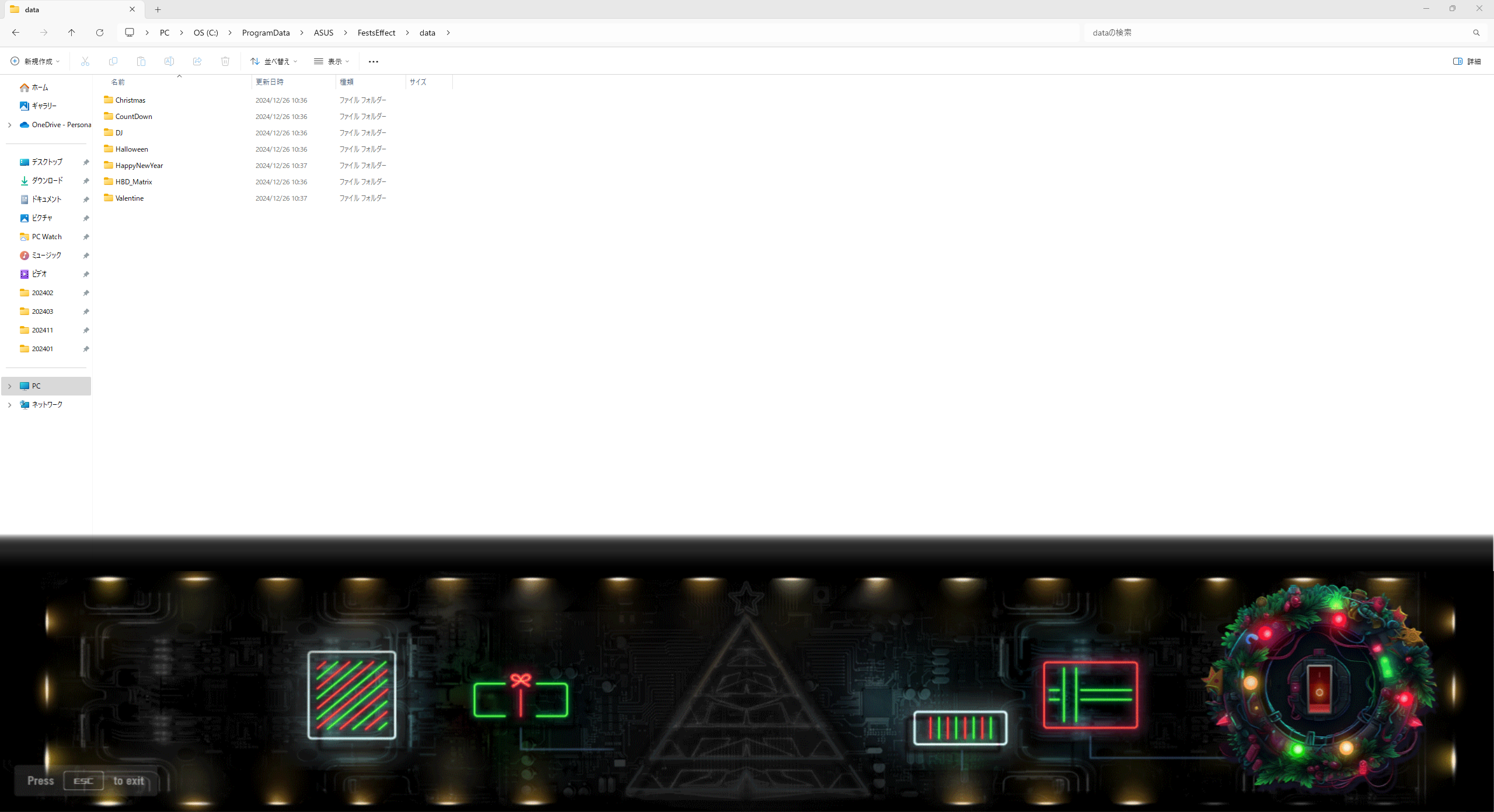Screen dimensions: 1494x812
Task: Click the paste clipboard icon
Action: [x=141, y=61]
